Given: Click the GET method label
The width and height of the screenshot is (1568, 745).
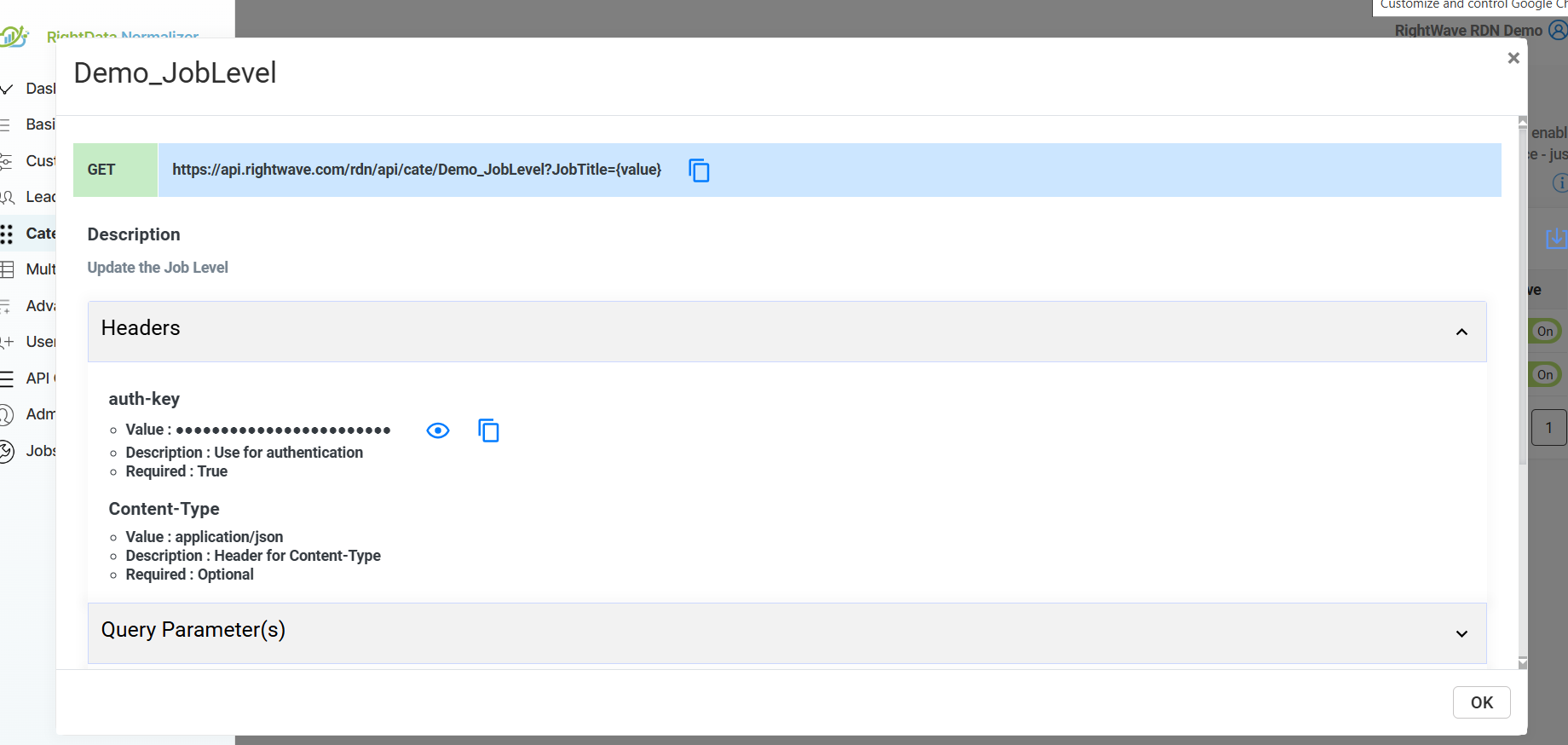Looking at the screenshot, I should (x=101, y=170).
